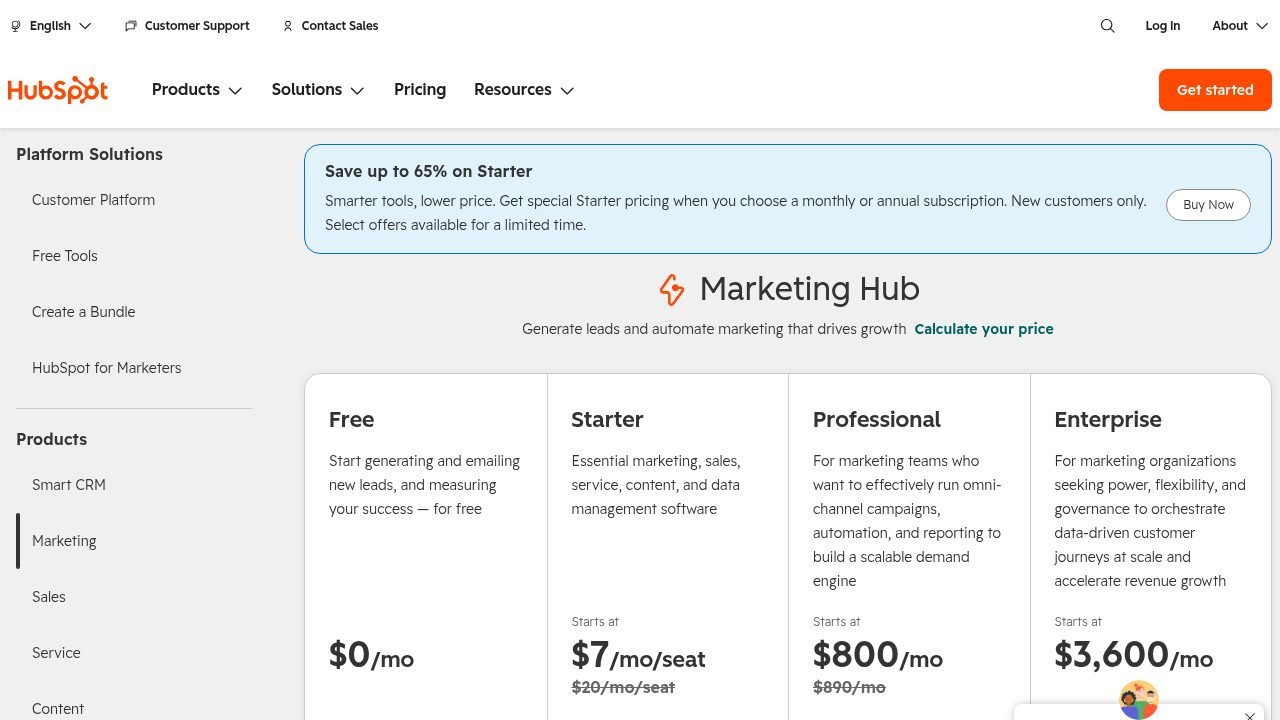Click the Professional plan heading
This screenshot has width=1280, height=720.
(877, 420)
